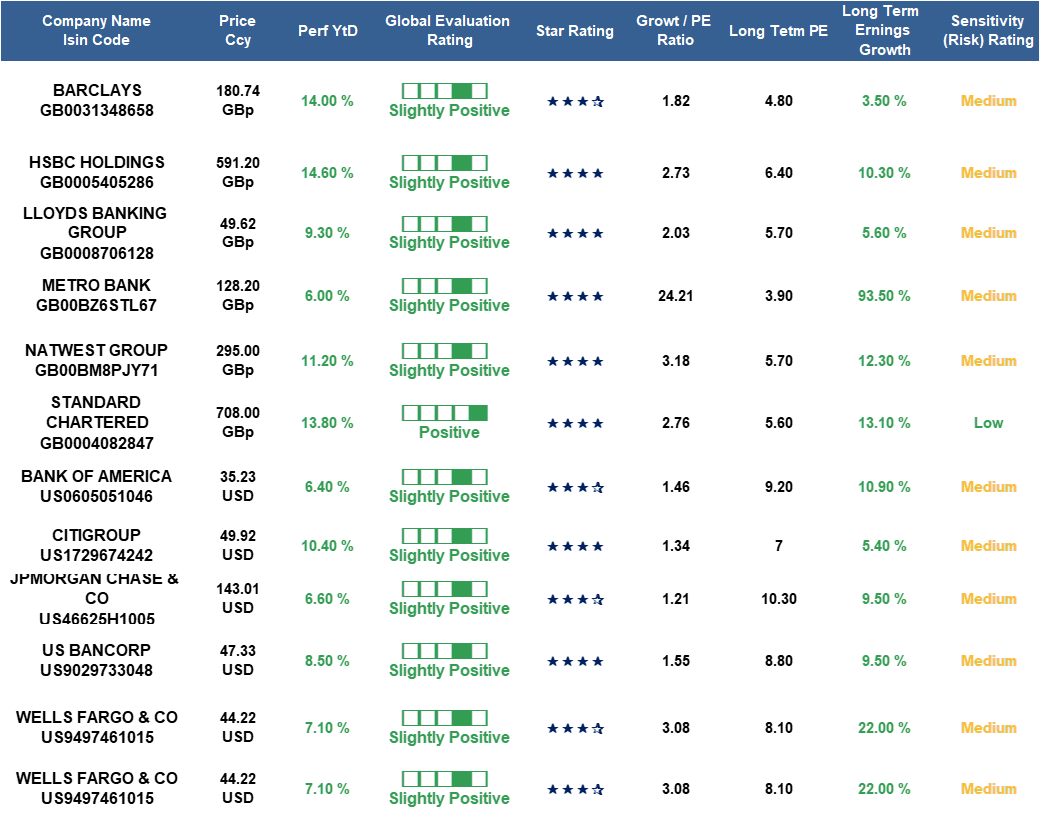Select the Long Tetm PE header
The width and height of the screenshot is (1040, 821).
point(779,31)
